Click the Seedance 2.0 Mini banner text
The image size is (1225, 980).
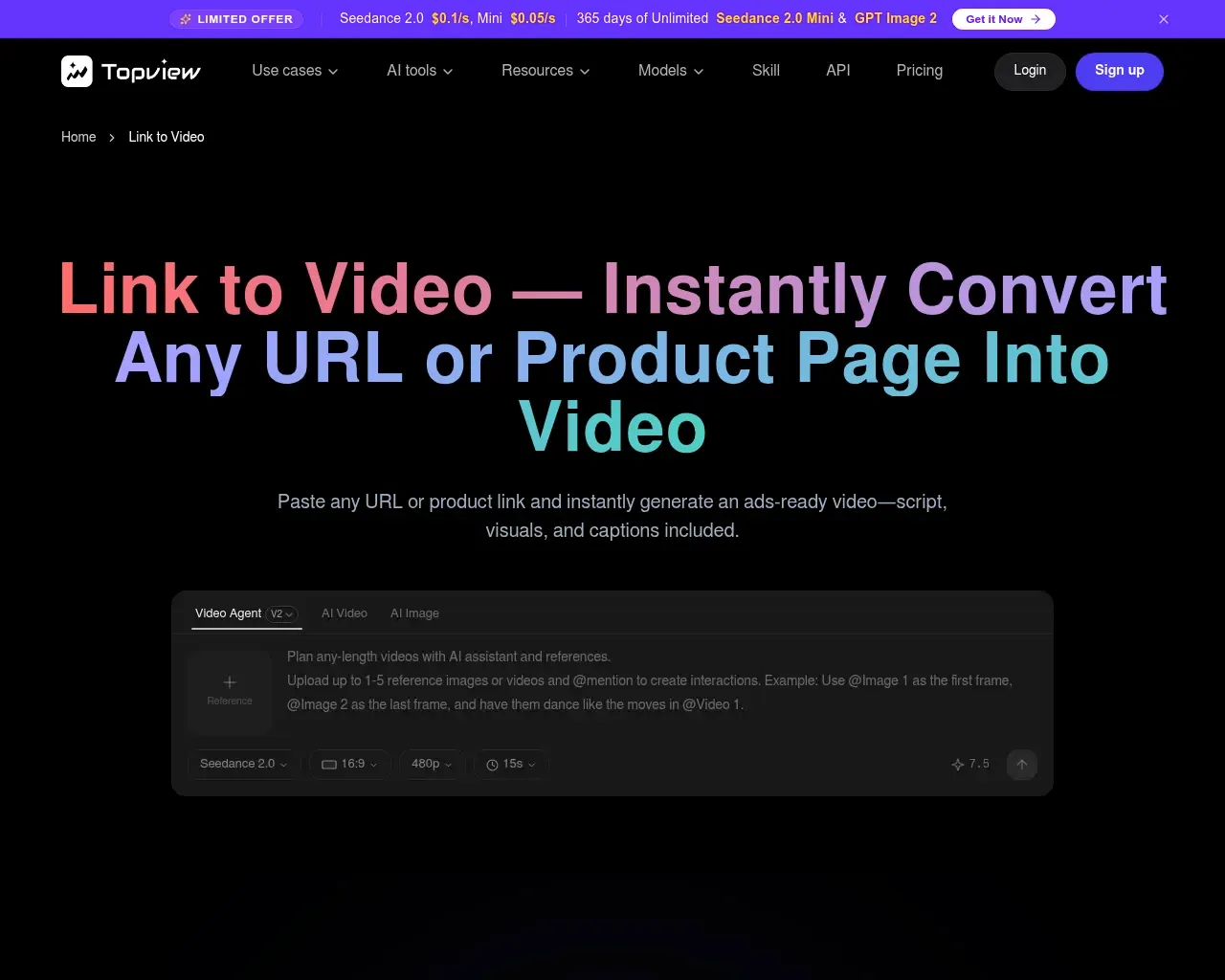pos(774,18)
